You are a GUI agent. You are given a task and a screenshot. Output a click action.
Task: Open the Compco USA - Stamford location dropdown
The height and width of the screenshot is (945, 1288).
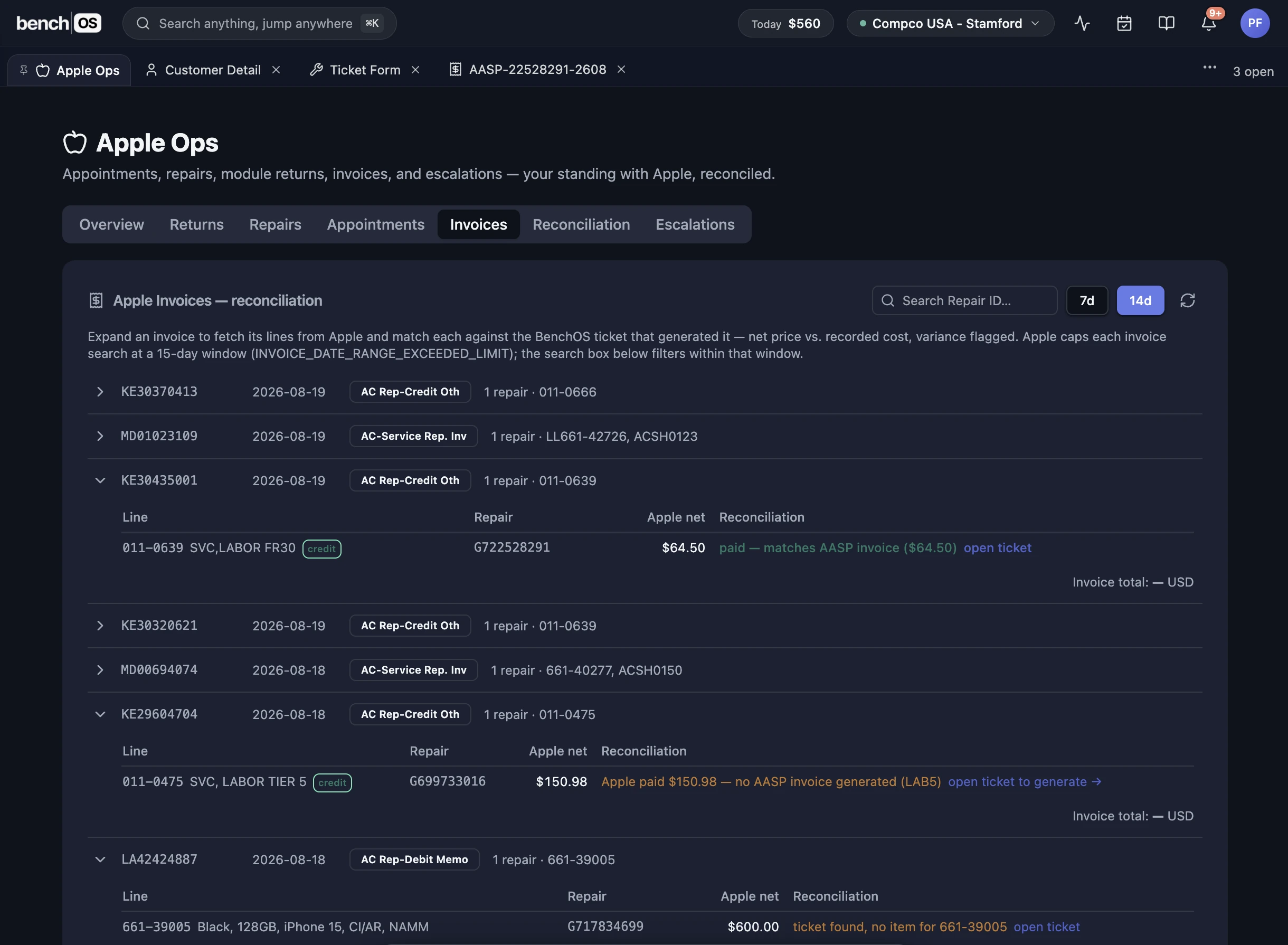(950, 23)
